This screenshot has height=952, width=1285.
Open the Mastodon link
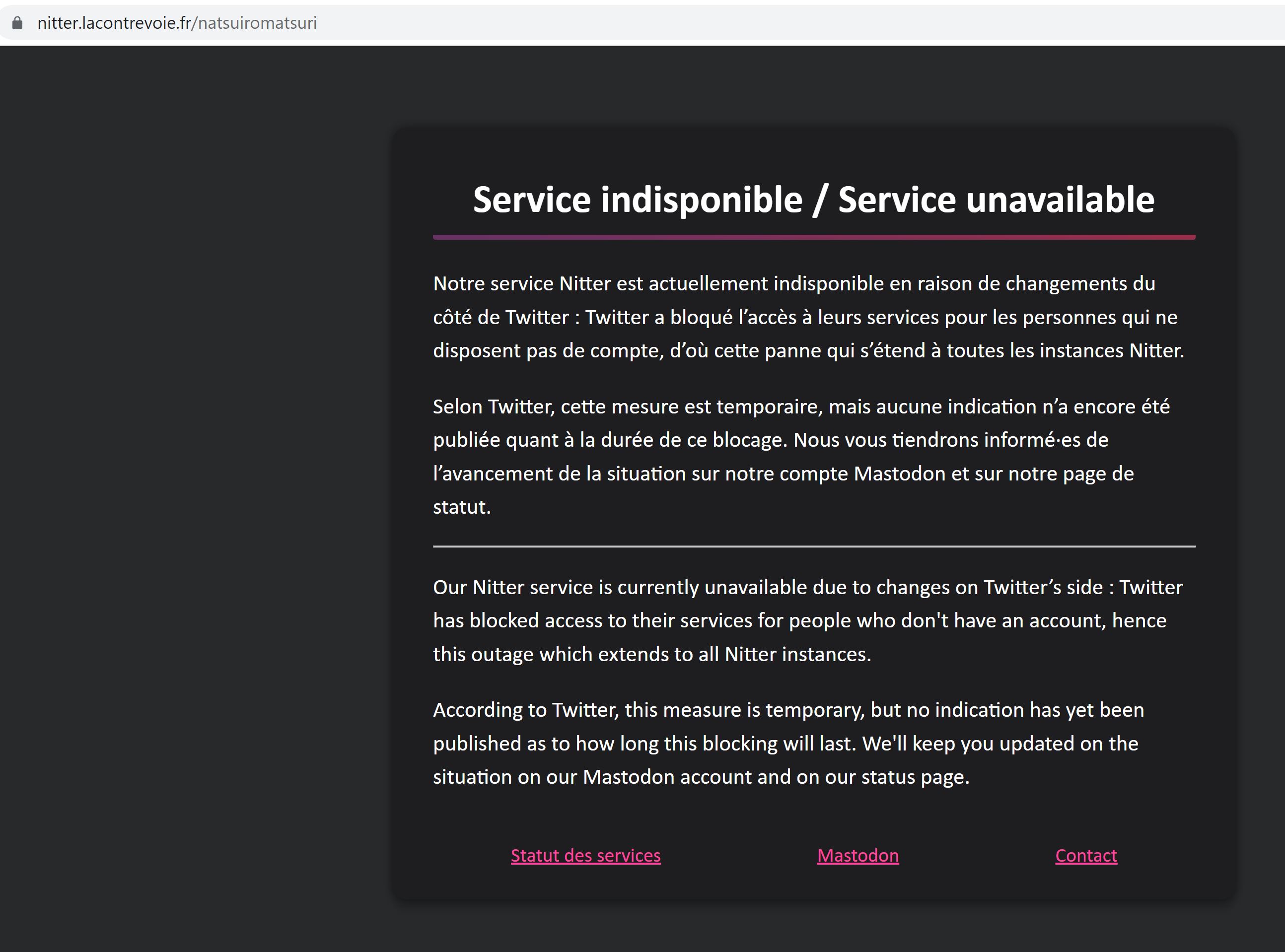coord(858,856)
